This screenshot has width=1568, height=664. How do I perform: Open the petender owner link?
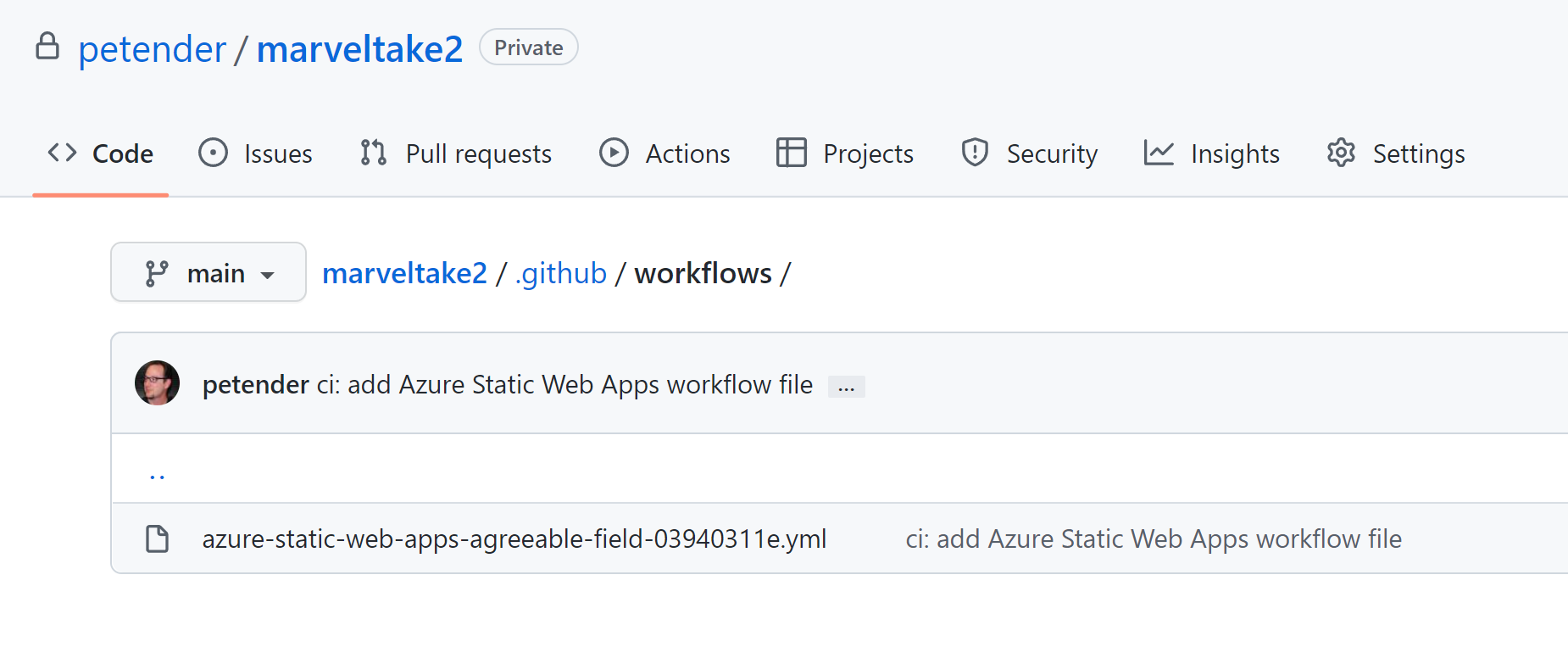tap(152, 49)
